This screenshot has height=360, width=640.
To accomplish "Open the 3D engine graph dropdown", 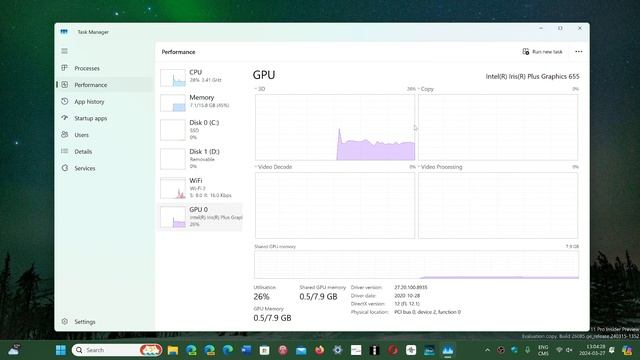I will click(x=260, y=89).
